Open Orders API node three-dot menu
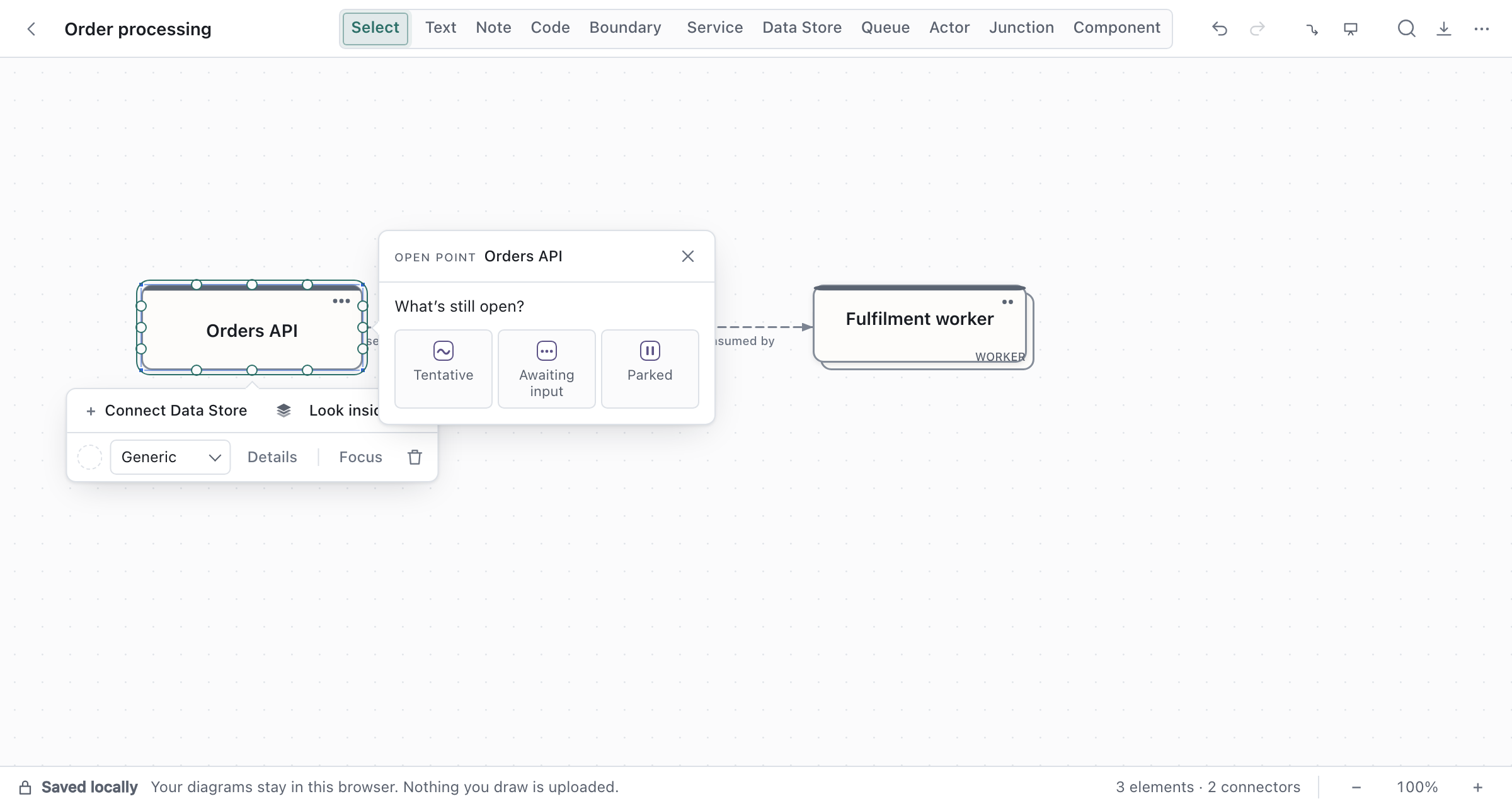This screenshot has width=1512, height=806. (341, 301)
